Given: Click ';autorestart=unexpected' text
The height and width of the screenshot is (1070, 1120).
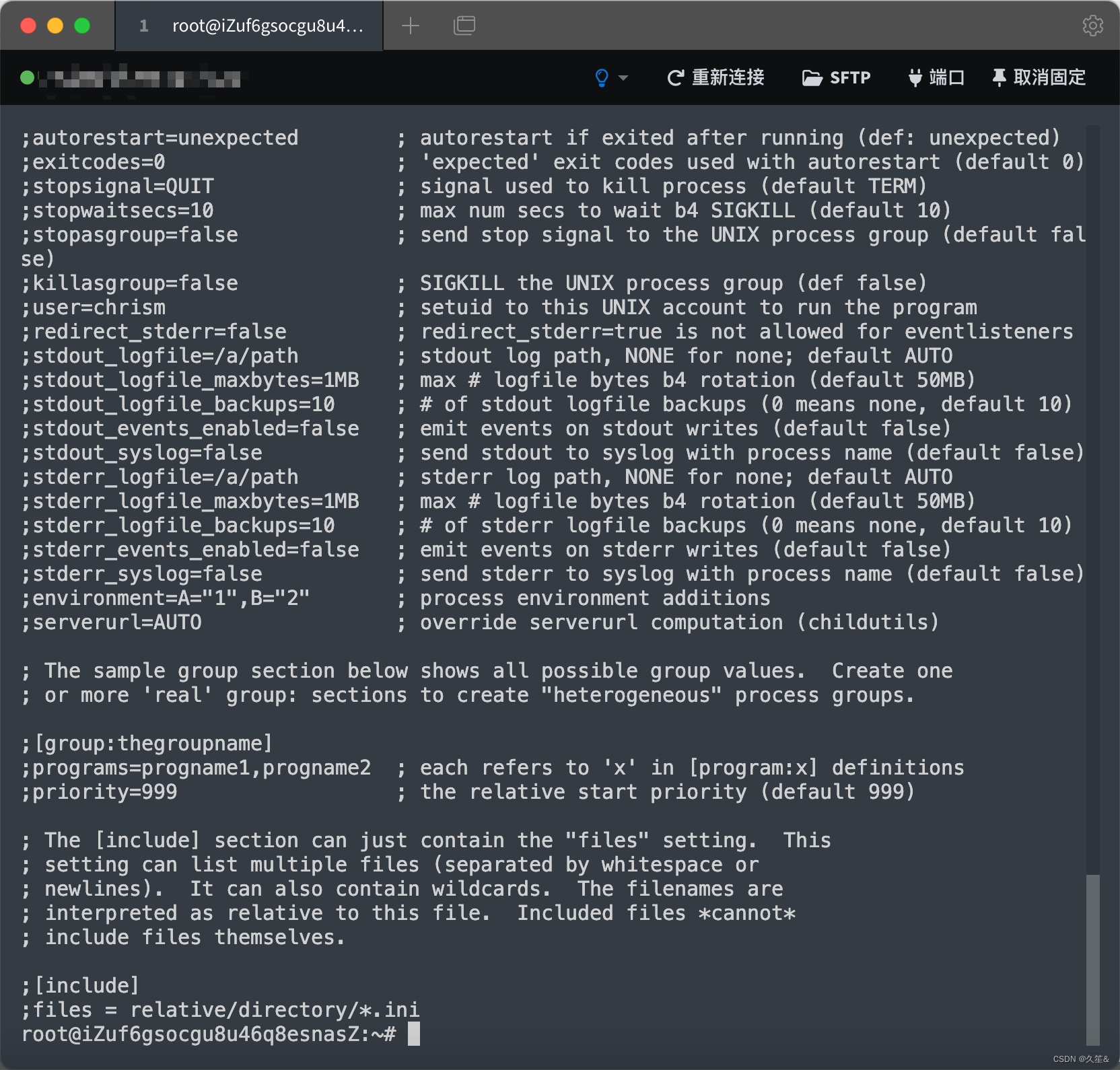Looking at the screenshot, I should [x=160, y=137].
